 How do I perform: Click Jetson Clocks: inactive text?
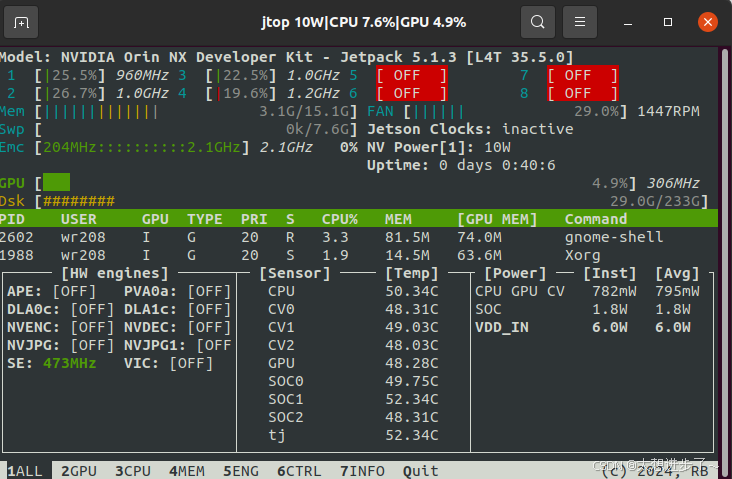point(470,129)
